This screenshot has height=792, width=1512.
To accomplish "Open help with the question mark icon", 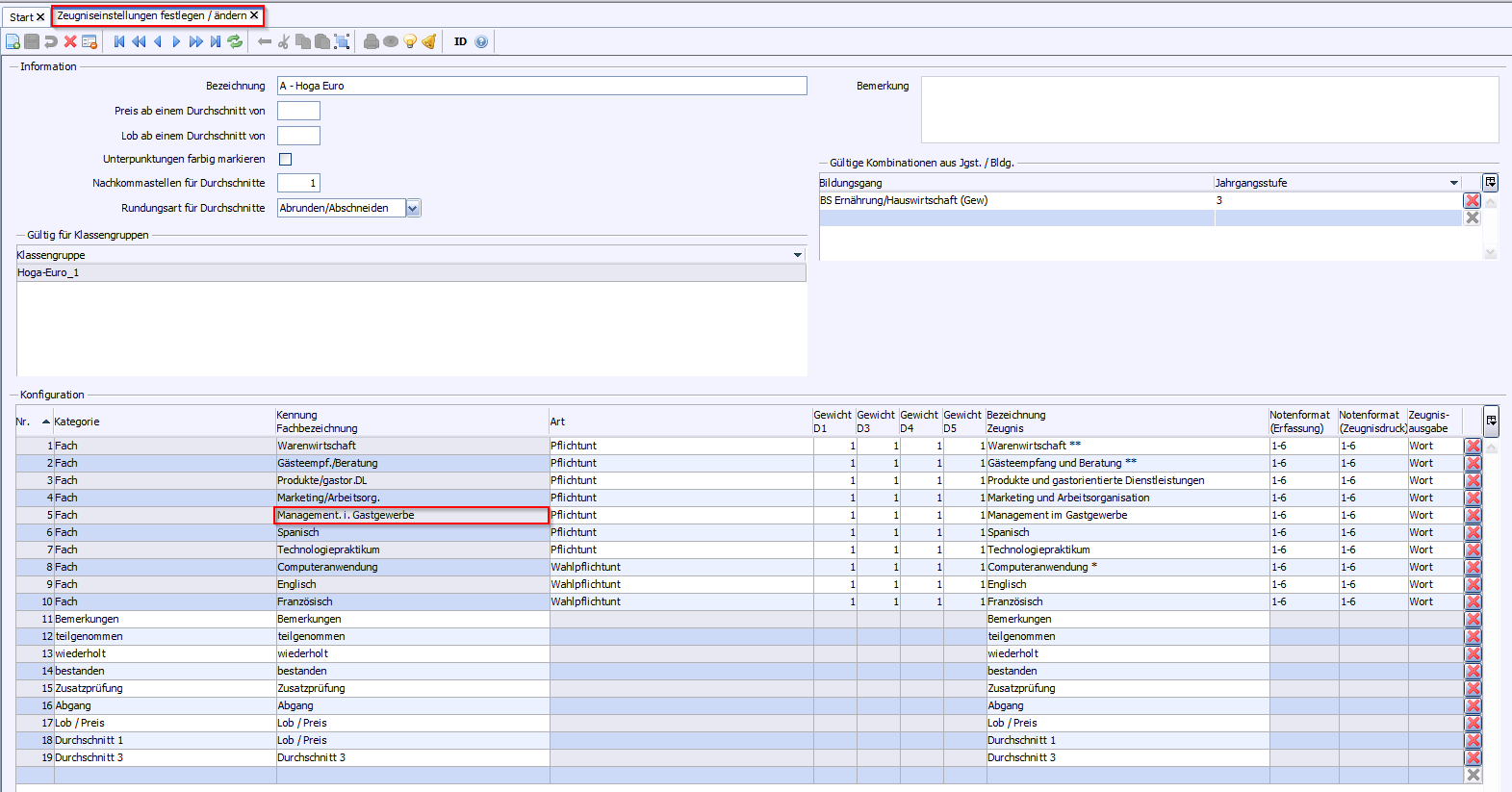I will coord(481,41).
